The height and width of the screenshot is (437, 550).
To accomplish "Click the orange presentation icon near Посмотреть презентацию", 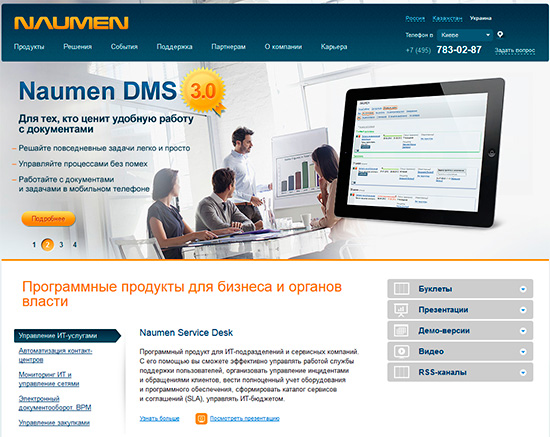I will click(x=201, y=418).
